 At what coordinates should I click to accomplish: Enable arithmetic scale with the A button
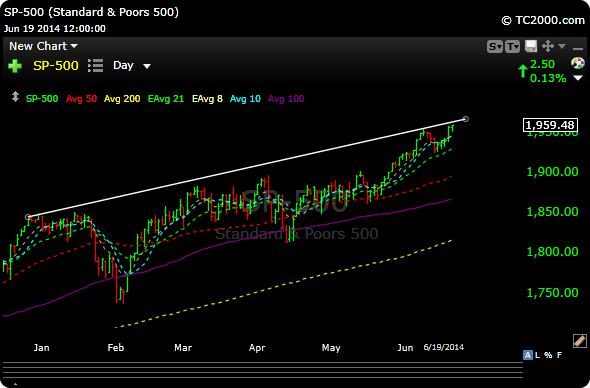coord(528,355)
